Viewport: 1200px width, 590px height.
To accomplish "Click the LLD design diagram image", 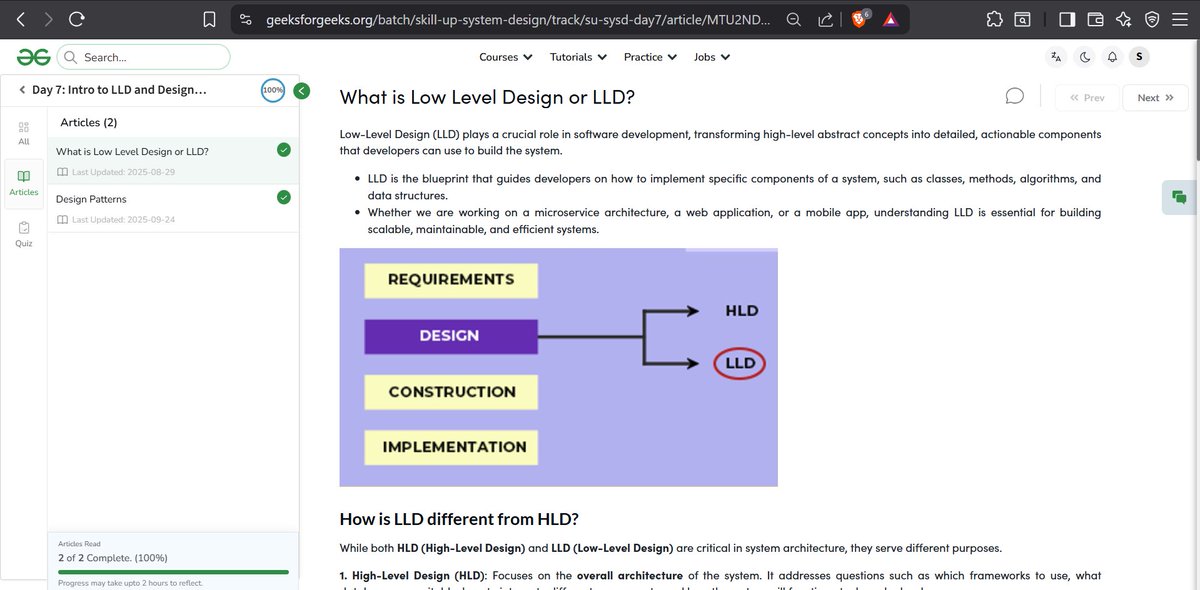I will click(x=558, y=367).
